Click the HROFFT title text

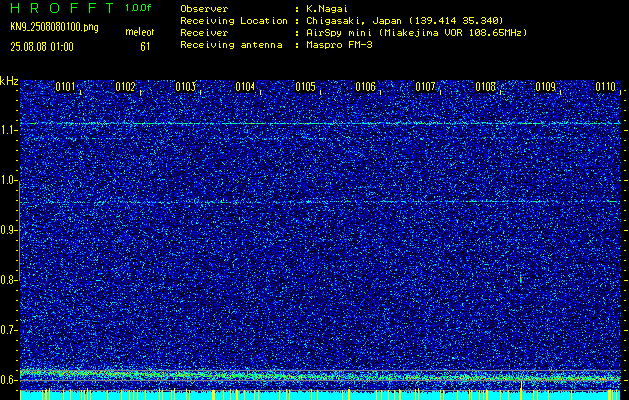(62, 8)
